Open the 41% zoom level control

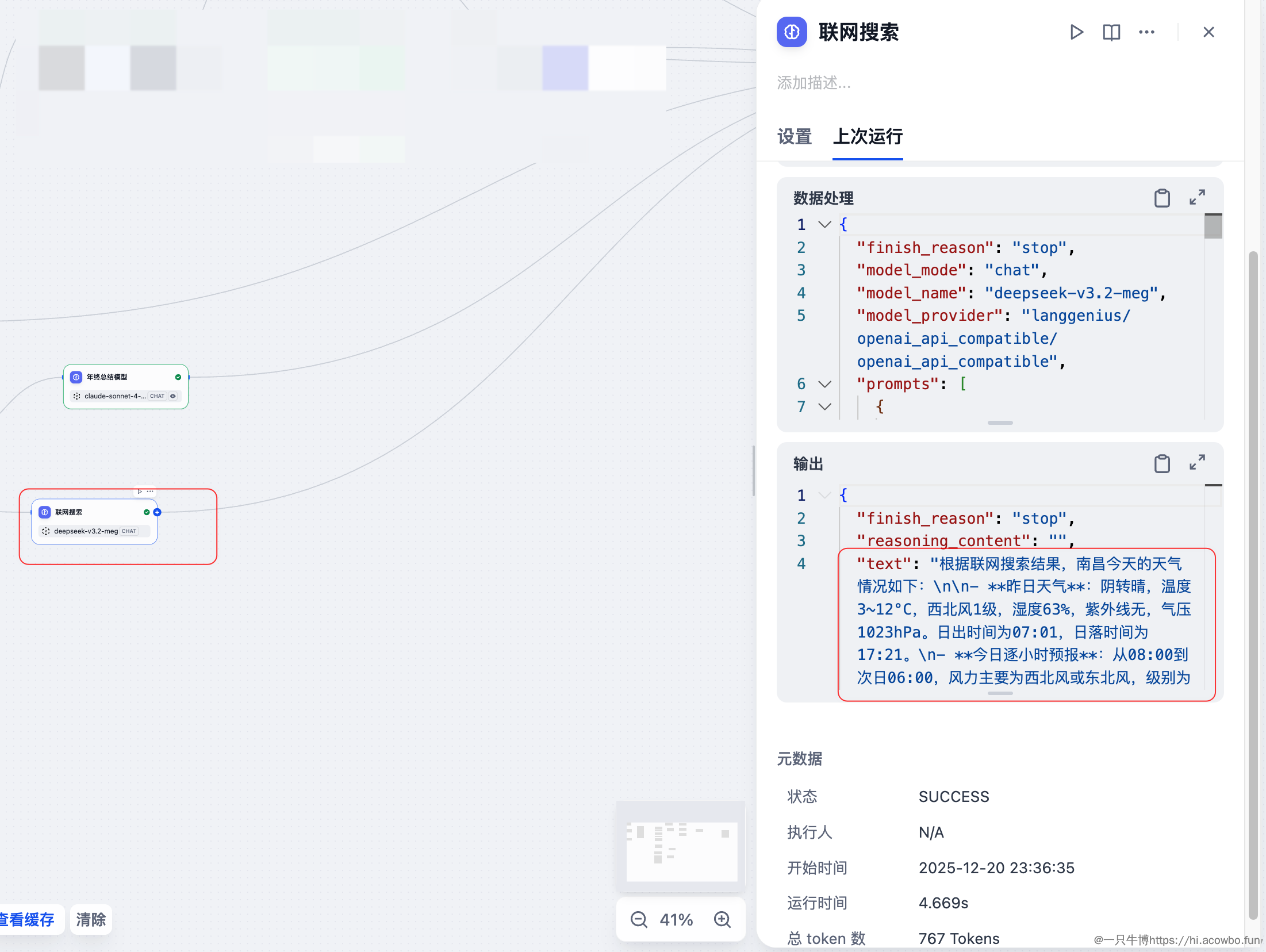[676, 920]
